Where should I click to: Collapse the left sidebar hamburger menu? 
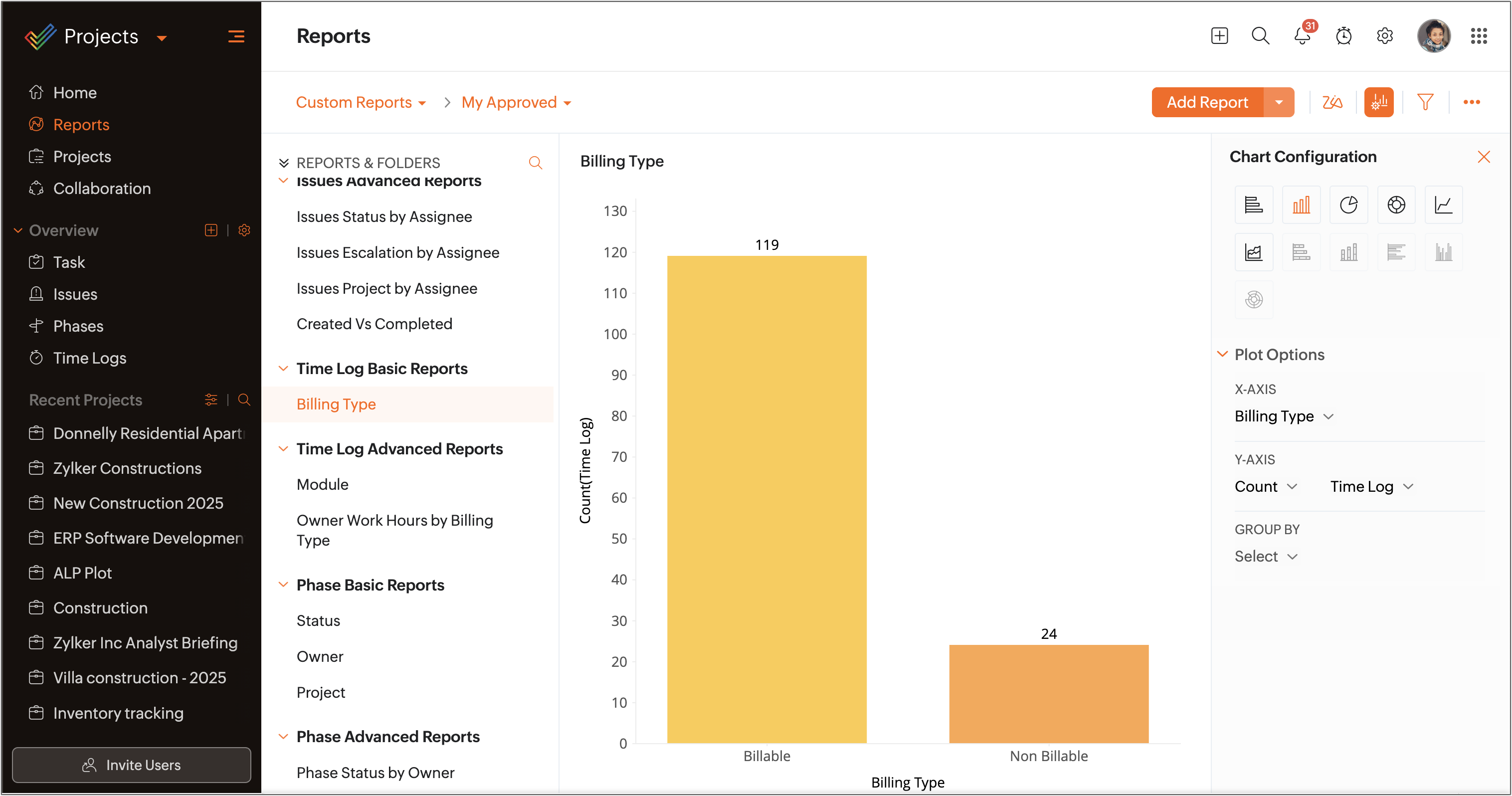236,36
